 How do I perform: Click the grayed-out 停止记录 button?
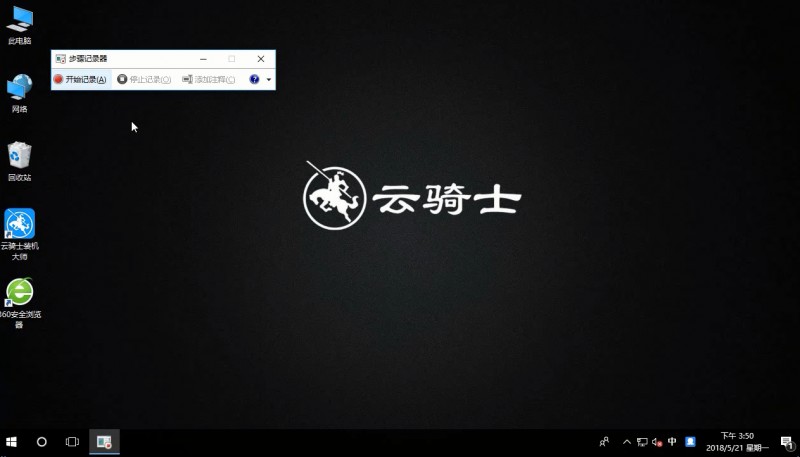(x=144, y=79)
